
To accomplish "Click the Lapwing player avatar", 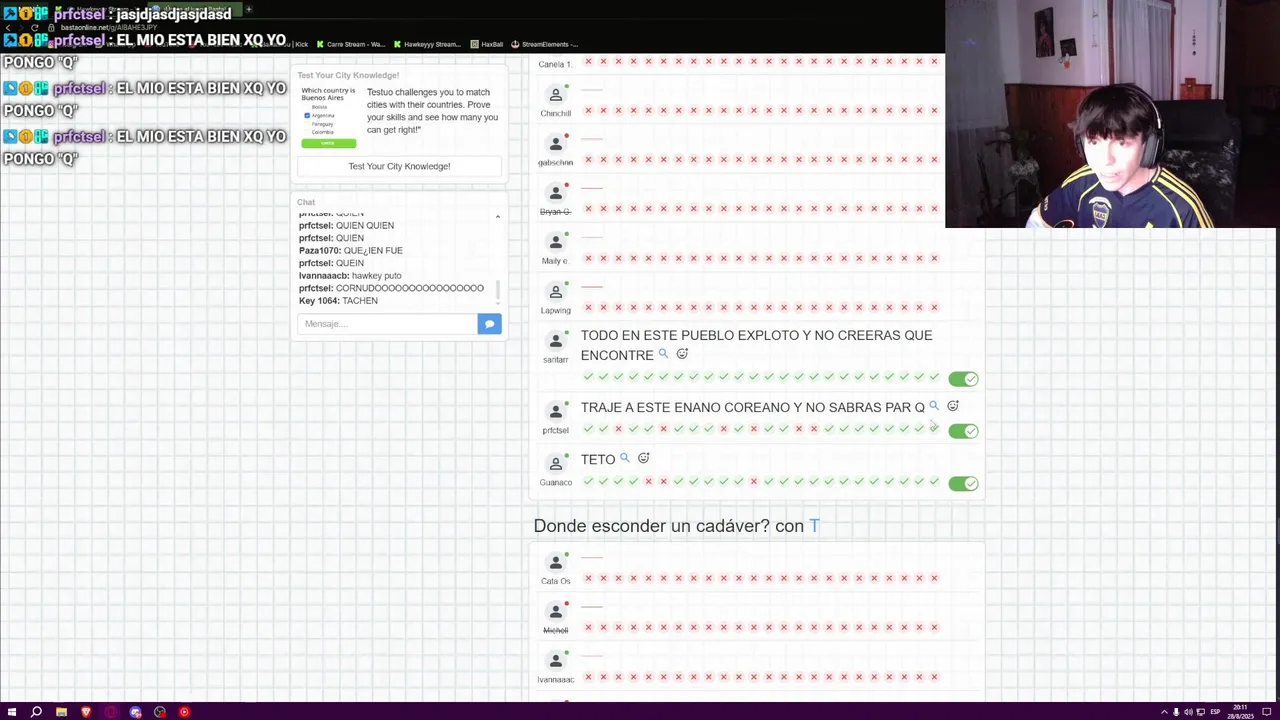I will coord(556,293).
